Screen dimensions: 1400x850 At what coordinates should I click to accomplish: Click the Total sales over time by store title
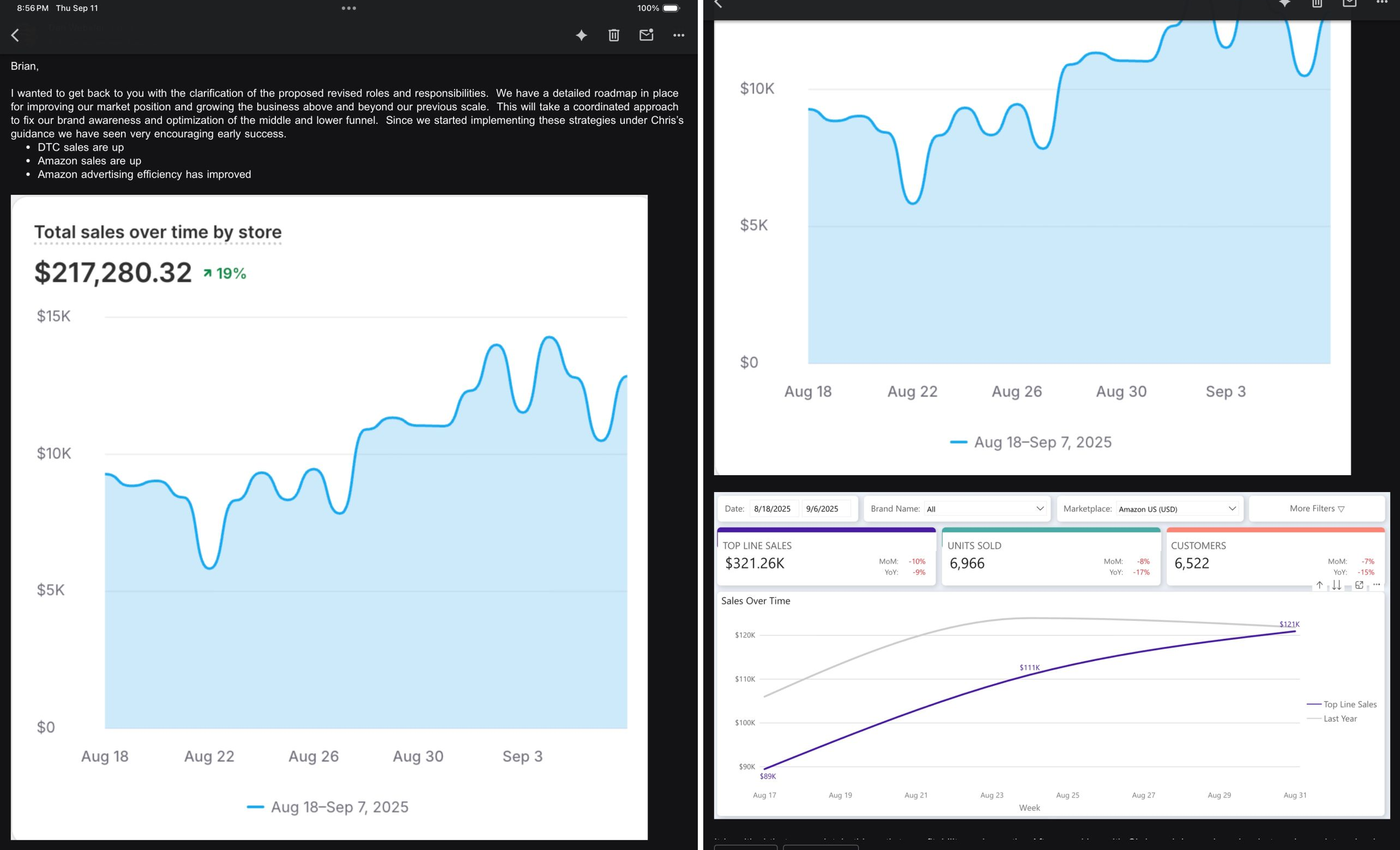point(158,232)
